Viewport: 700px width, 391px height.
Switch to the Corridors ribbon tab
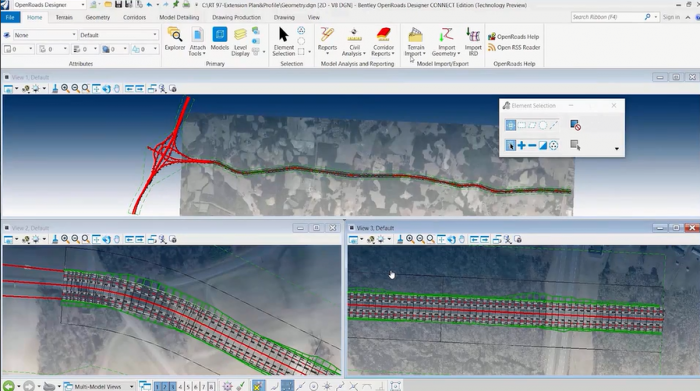click(x=134, y=17)
